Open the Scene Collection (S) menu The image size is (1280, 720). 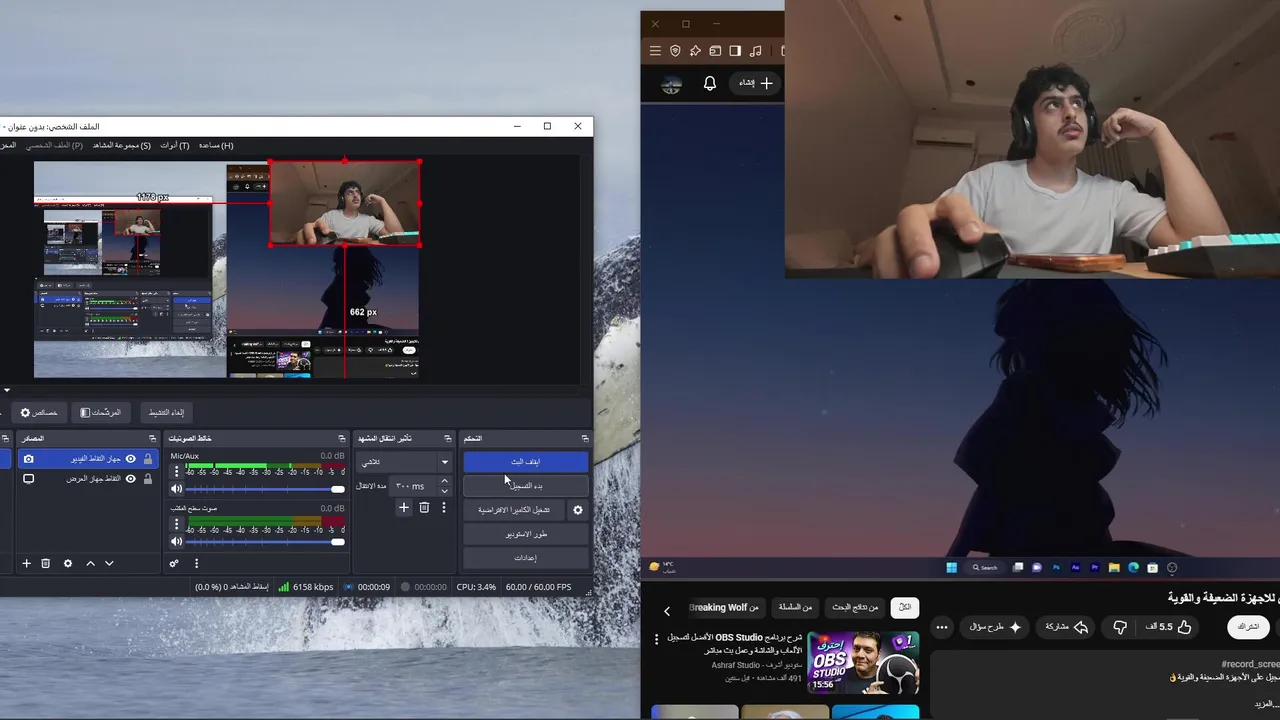(x=122, y=145)
